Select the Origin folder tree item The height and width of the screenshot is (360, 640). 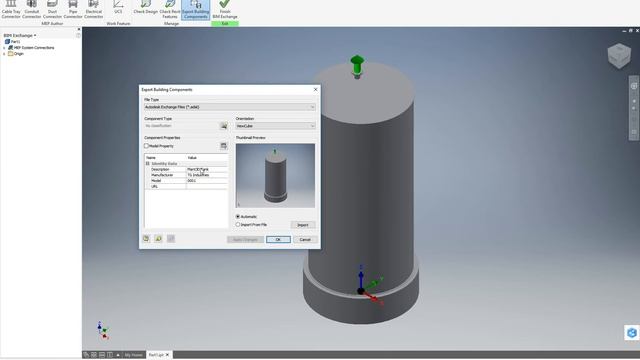point(16,54)
